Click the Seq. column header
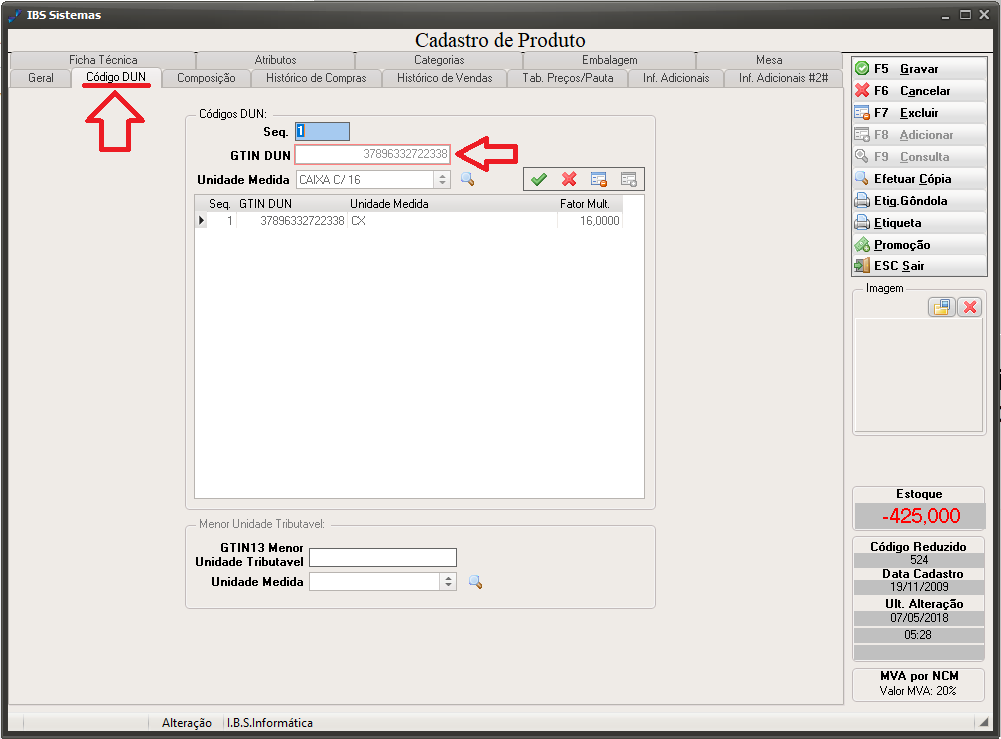This screenshot has height=739, width=1001. [220, 204]
